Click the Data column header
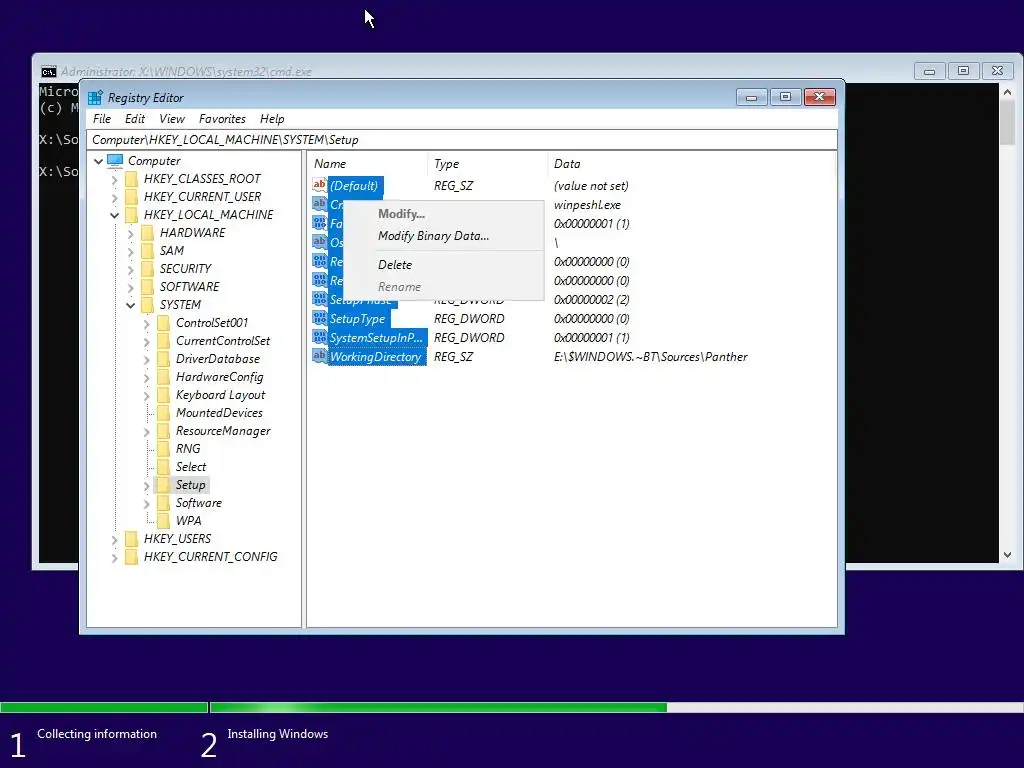 691,164
